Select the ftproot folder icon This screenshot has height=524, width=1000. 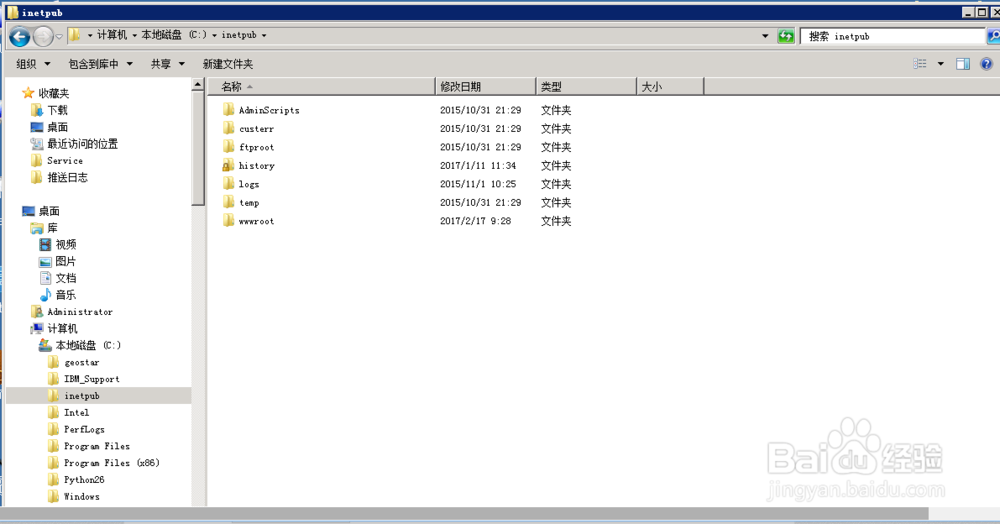[229, 147]
